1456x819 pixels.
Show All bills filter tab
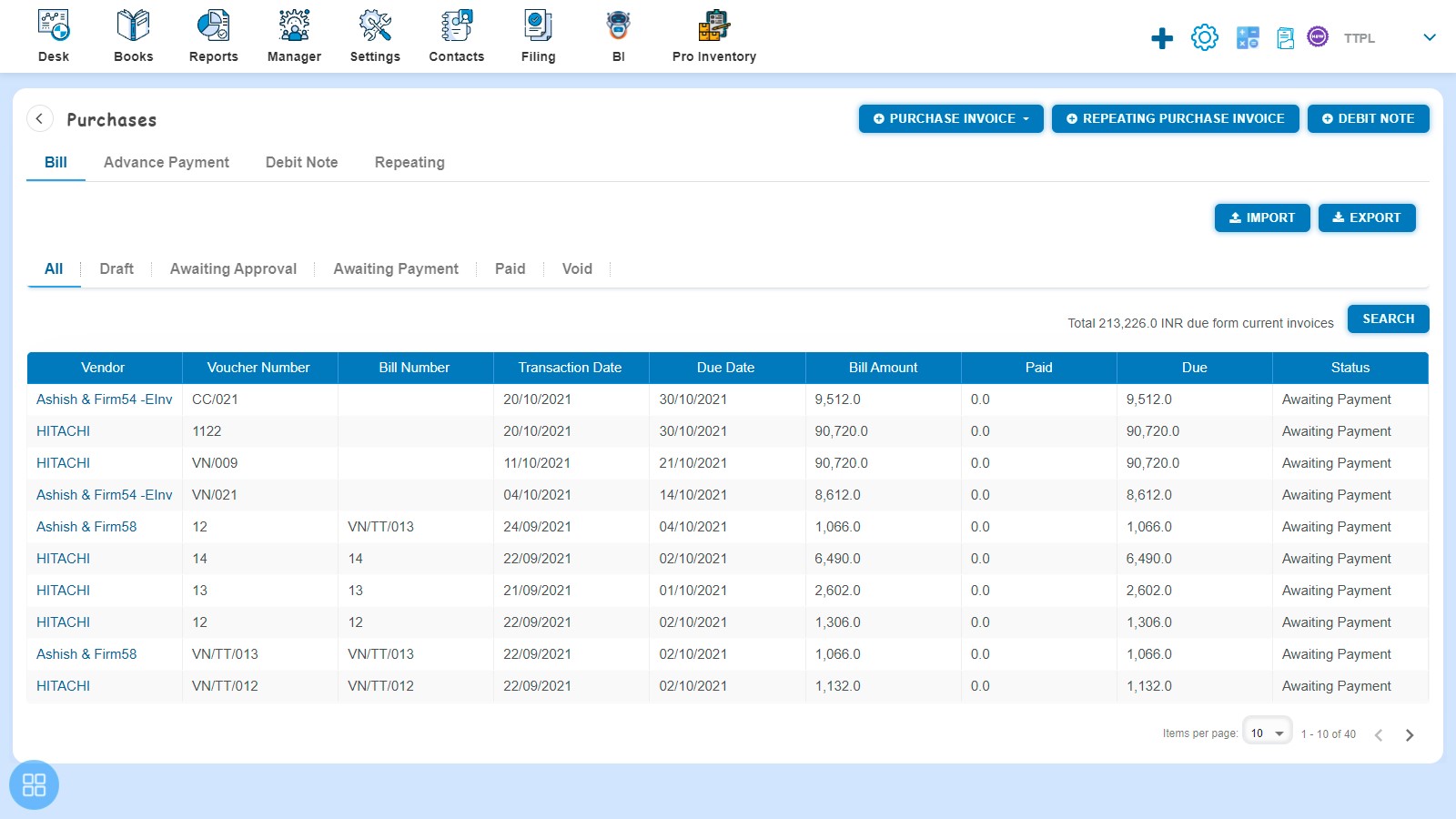point(54,268)
